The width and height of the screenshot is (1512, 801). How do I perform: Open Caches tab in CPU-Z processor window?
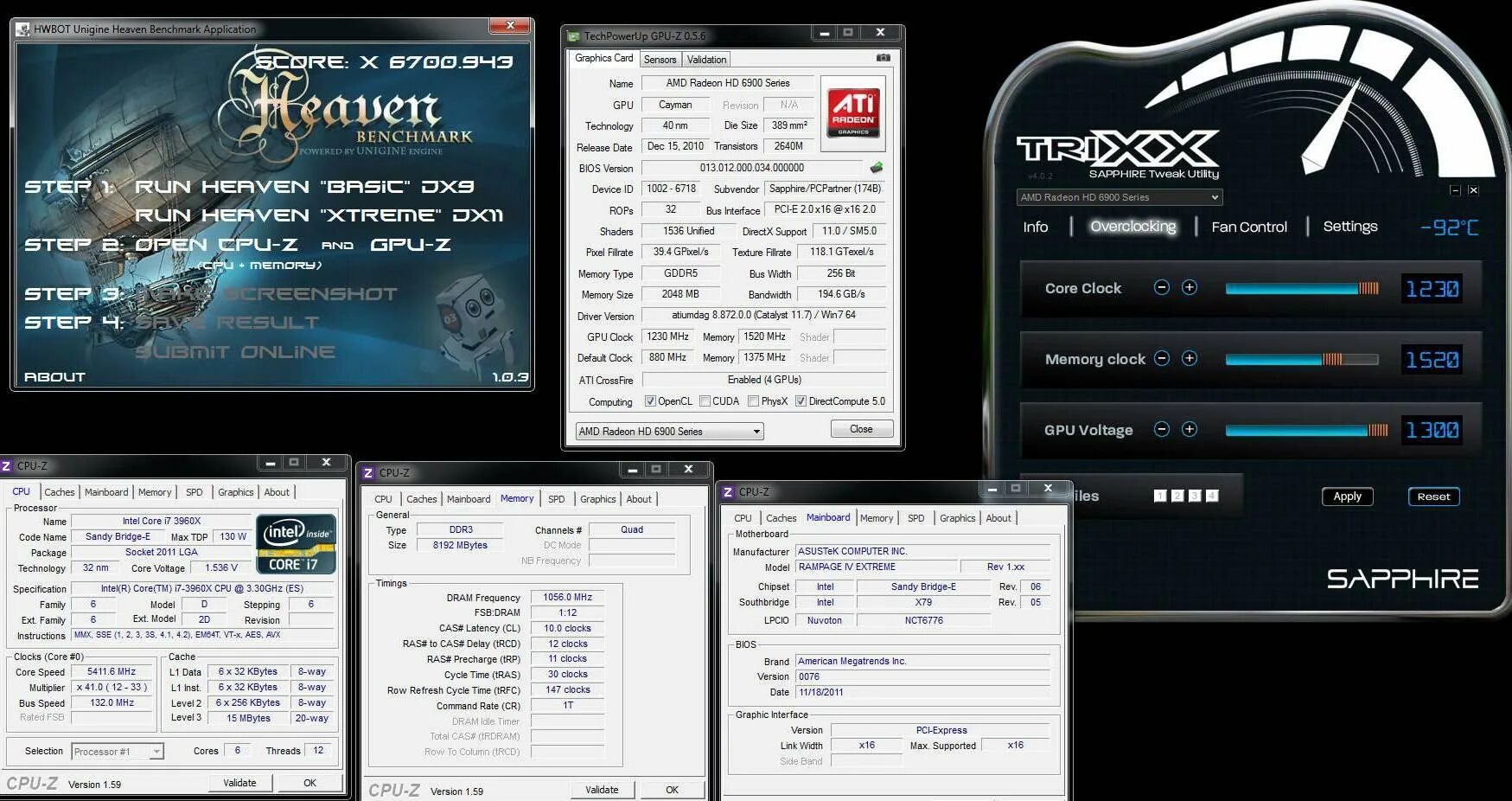[x=60, y=492]
